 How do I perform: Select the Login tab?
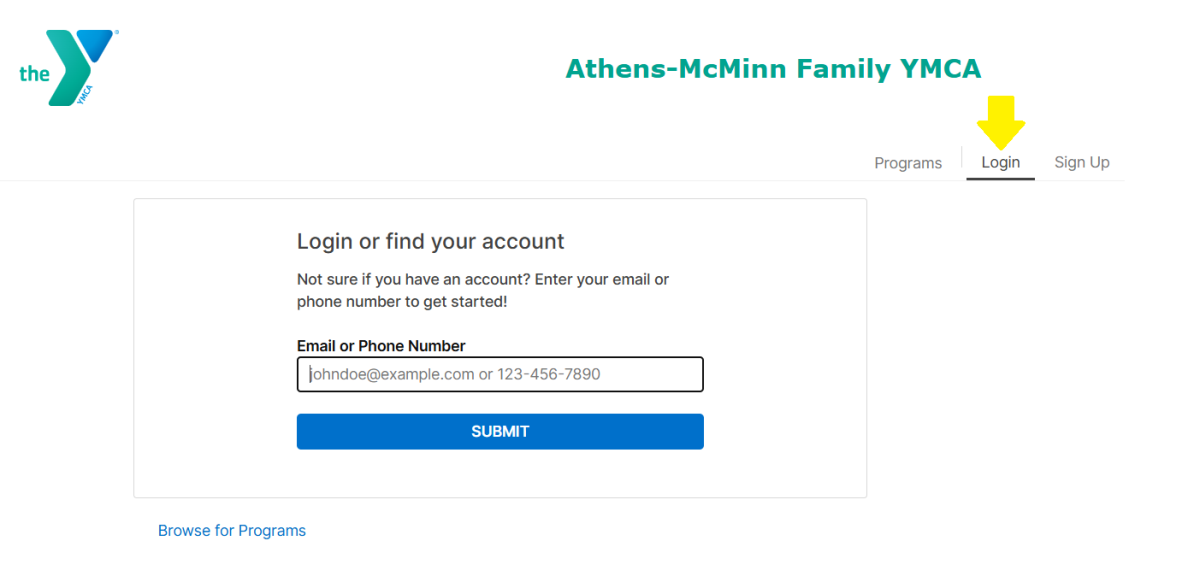pos(1000,162)
